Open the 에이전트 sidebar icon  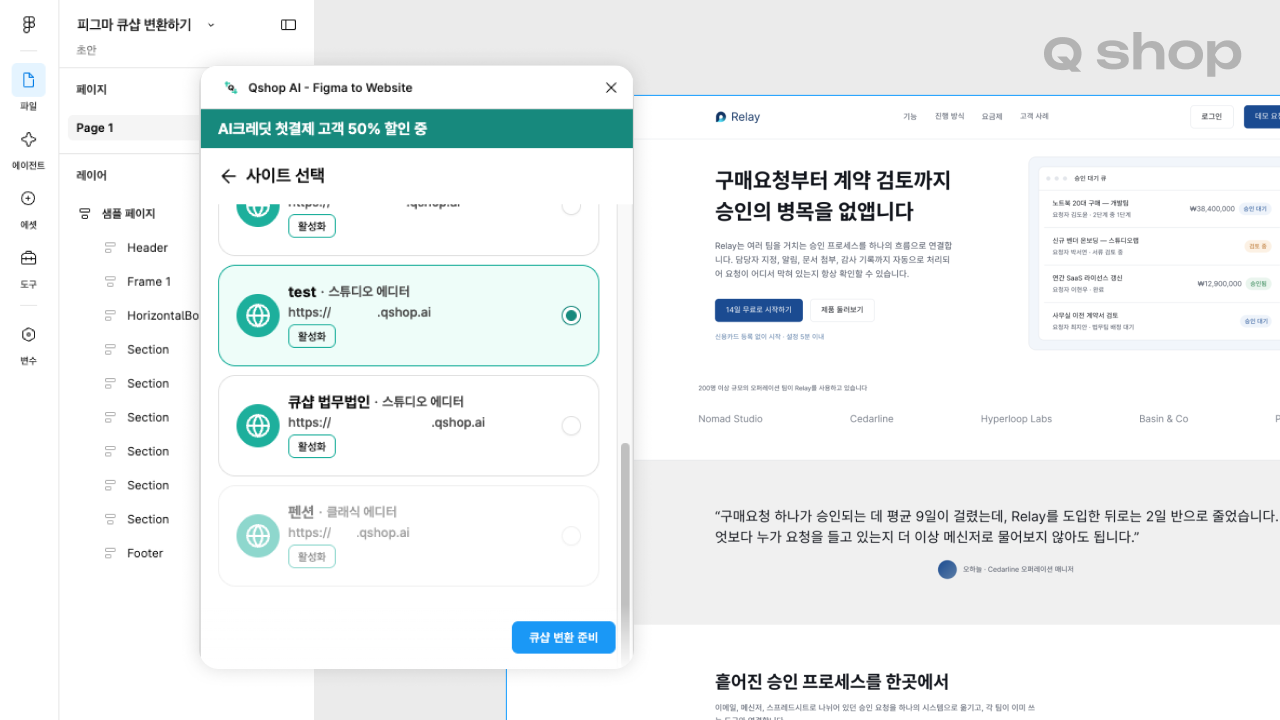[x=28, y=140]
